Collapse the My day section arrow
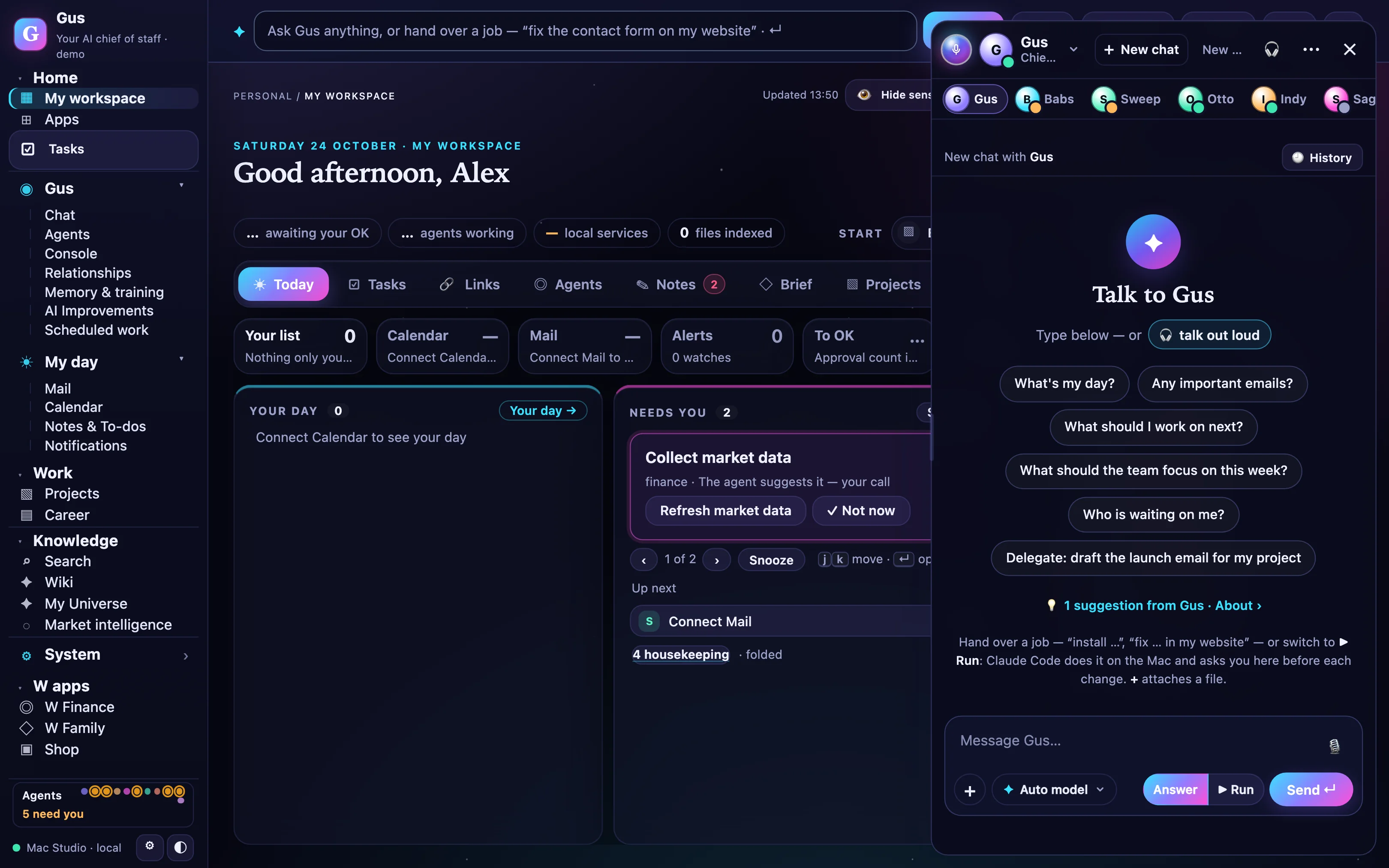 [x=181, y=359]
